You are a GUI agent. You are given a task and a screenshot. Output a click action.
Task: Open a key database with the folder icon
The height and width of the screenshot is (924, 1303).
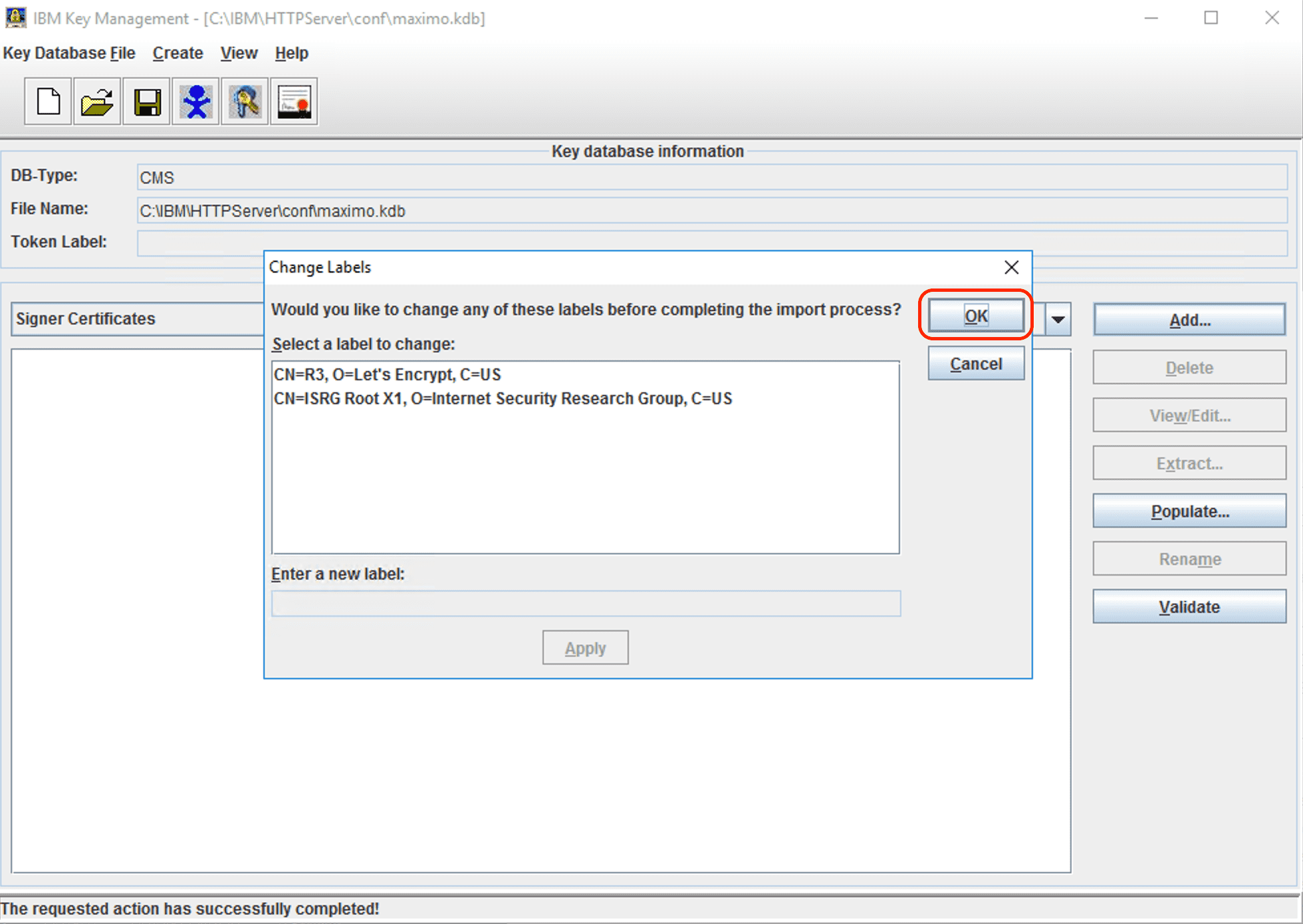click(97, 102)
